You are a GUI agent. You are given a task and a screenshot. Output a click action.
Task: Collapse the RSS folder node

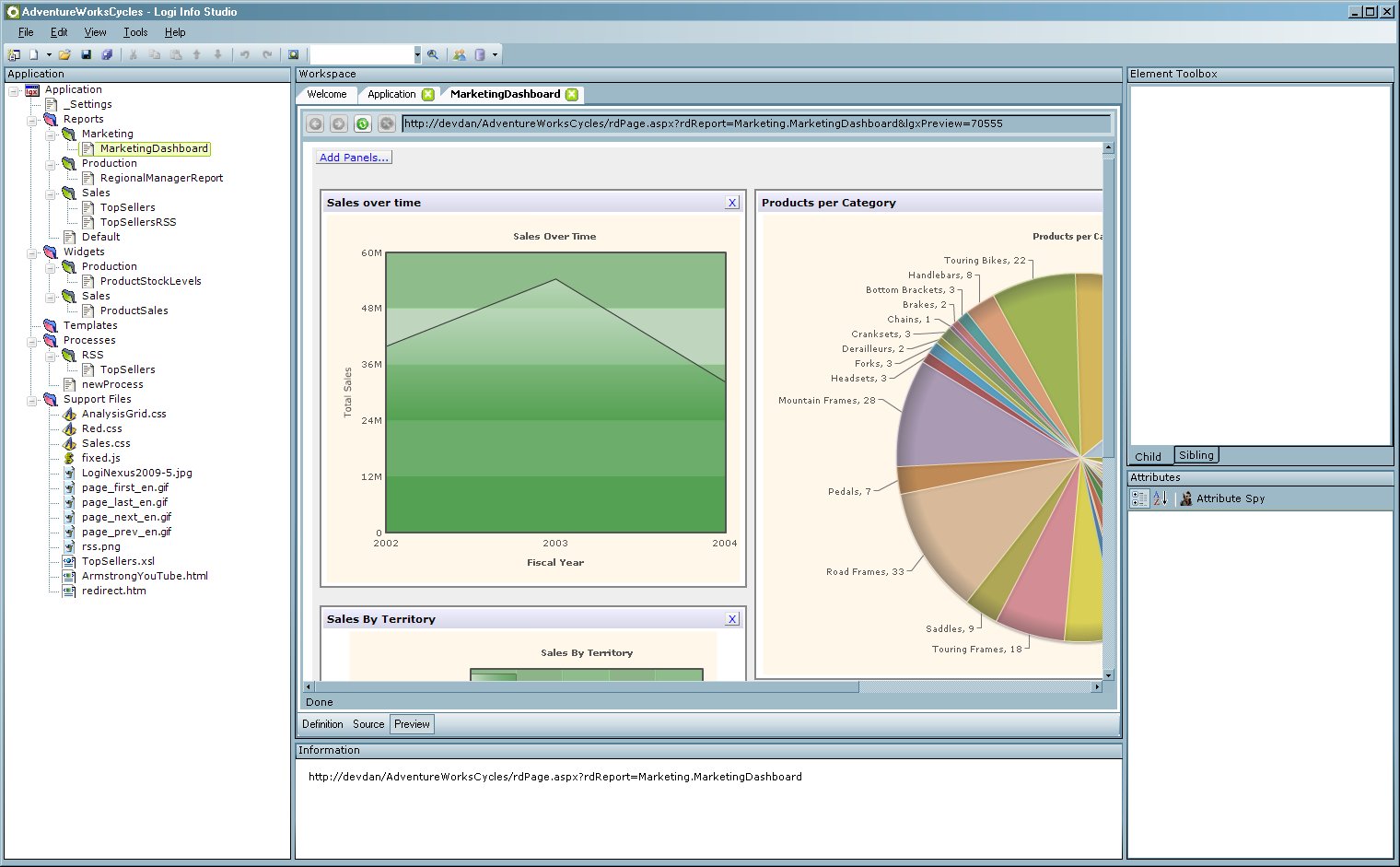51,356
